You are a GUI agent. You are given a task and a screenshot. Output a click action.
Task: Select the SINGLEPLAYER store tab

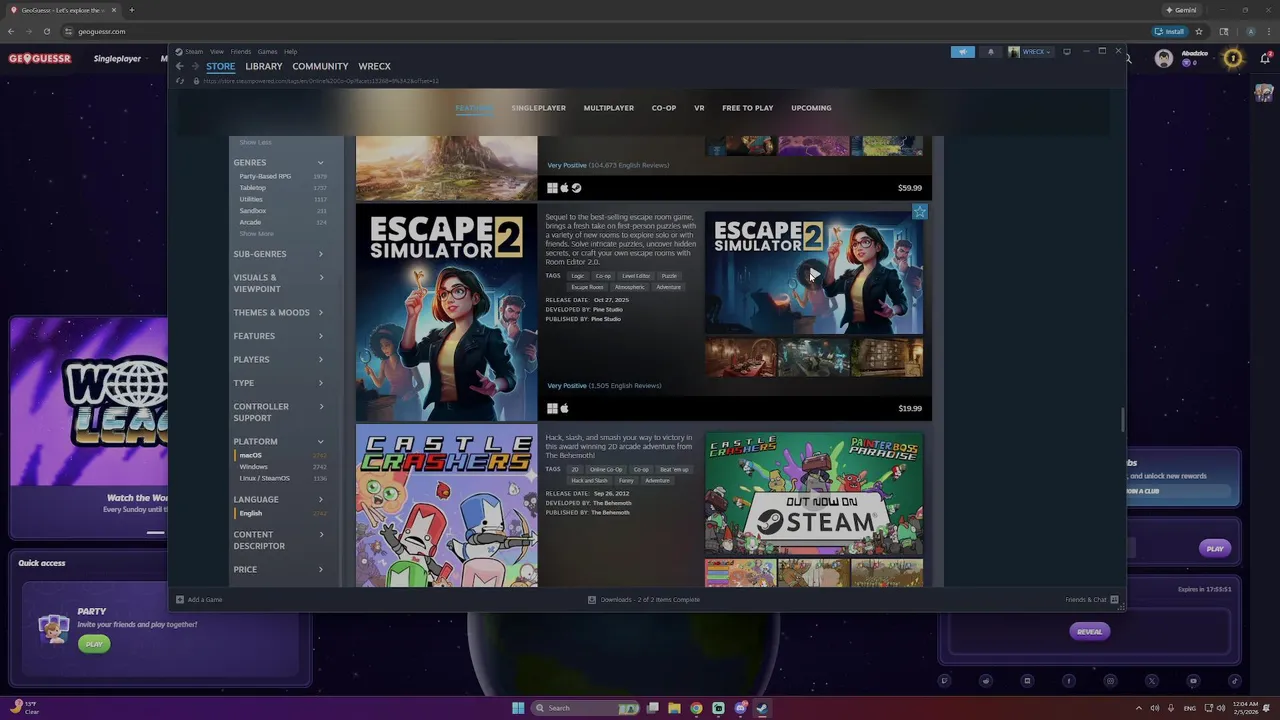(x=539, y=108)
